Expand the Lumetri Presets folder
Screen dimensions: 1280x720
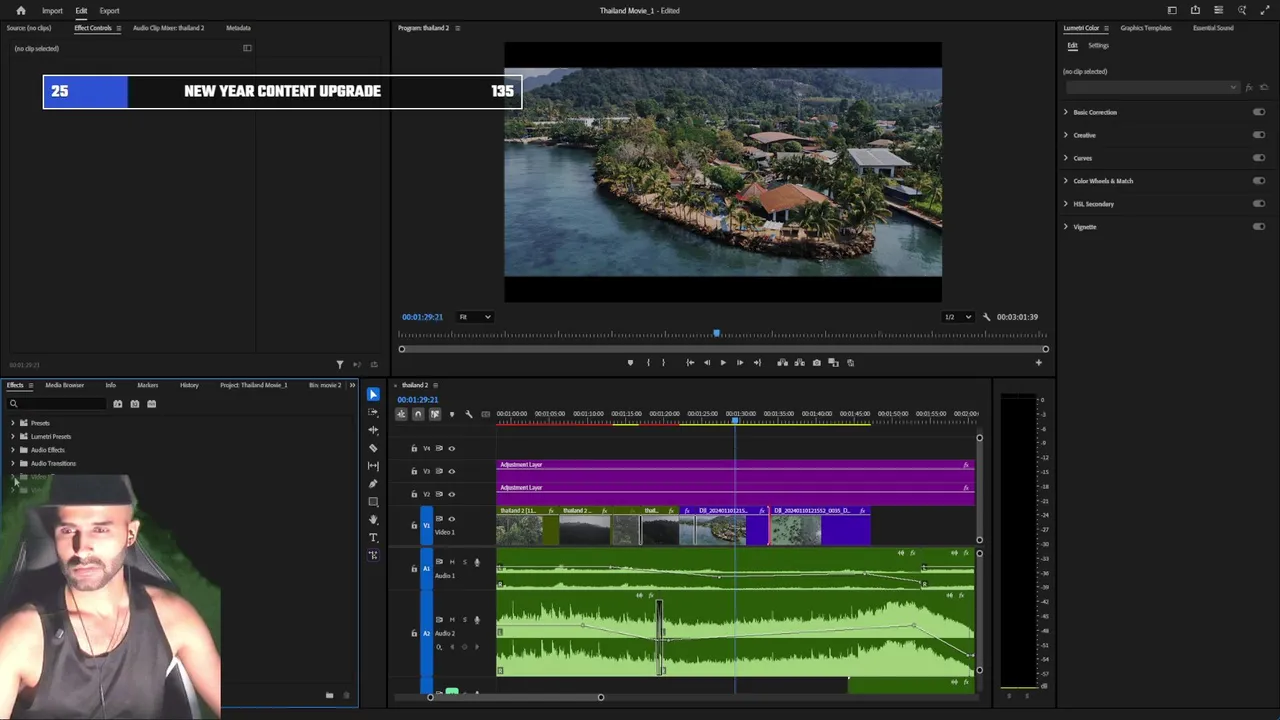pyautogui.click(x=13, y=437)
